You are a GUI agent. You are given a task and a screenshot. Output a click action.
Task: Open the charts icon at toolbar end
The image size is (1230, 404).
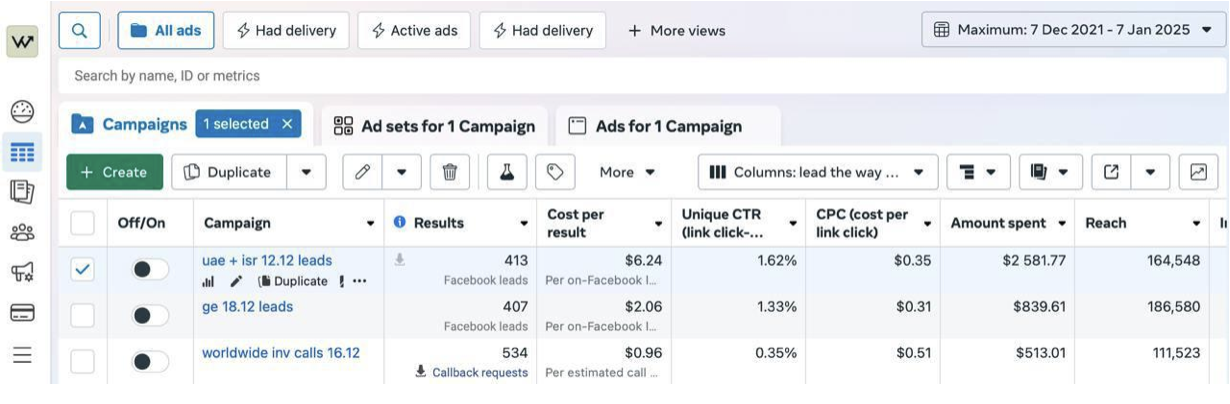tap(1198, 172)
